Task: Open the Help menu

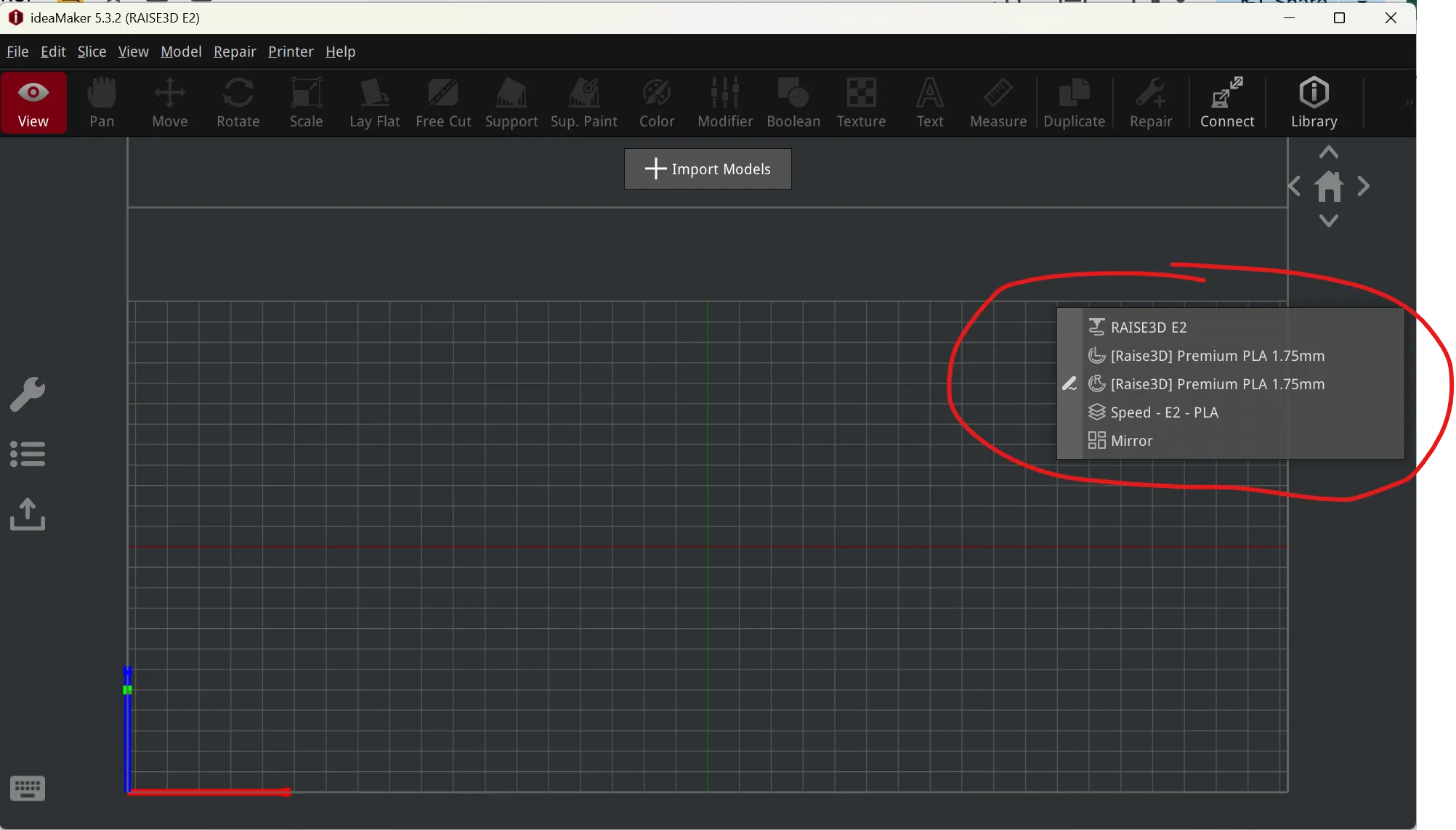Action: (340, 52)
